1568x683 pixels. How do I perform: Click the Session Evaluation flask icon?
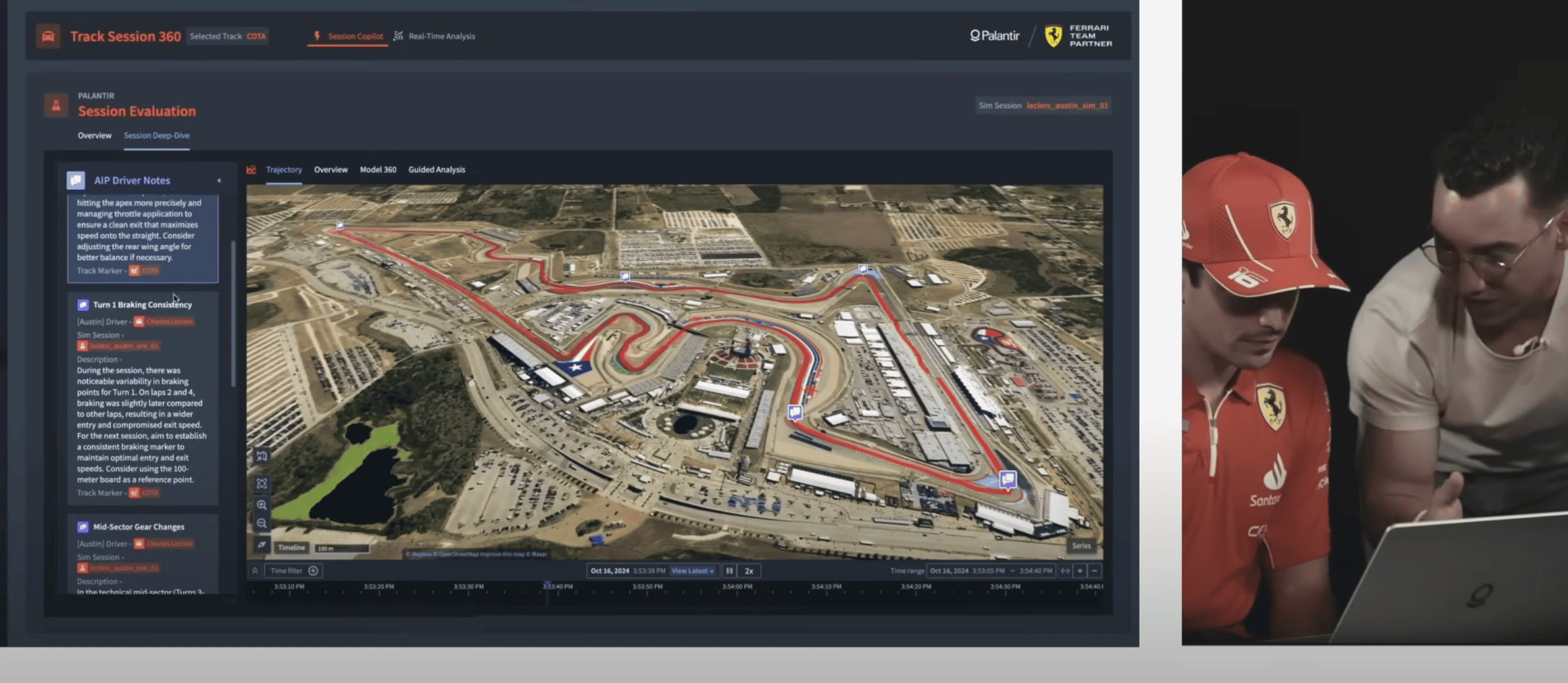(x=56, y=105)
